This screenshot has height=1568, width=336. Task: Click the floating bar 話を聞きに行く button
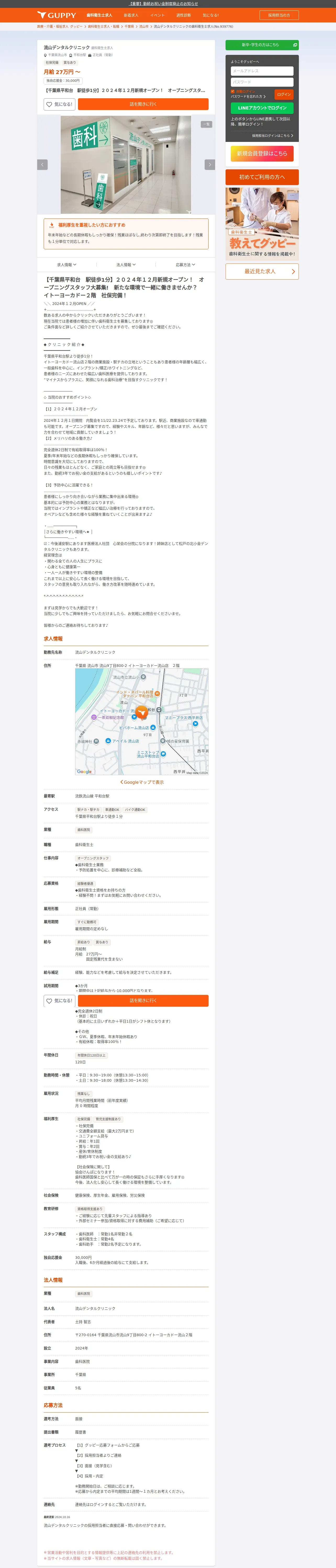[143, 1001]
